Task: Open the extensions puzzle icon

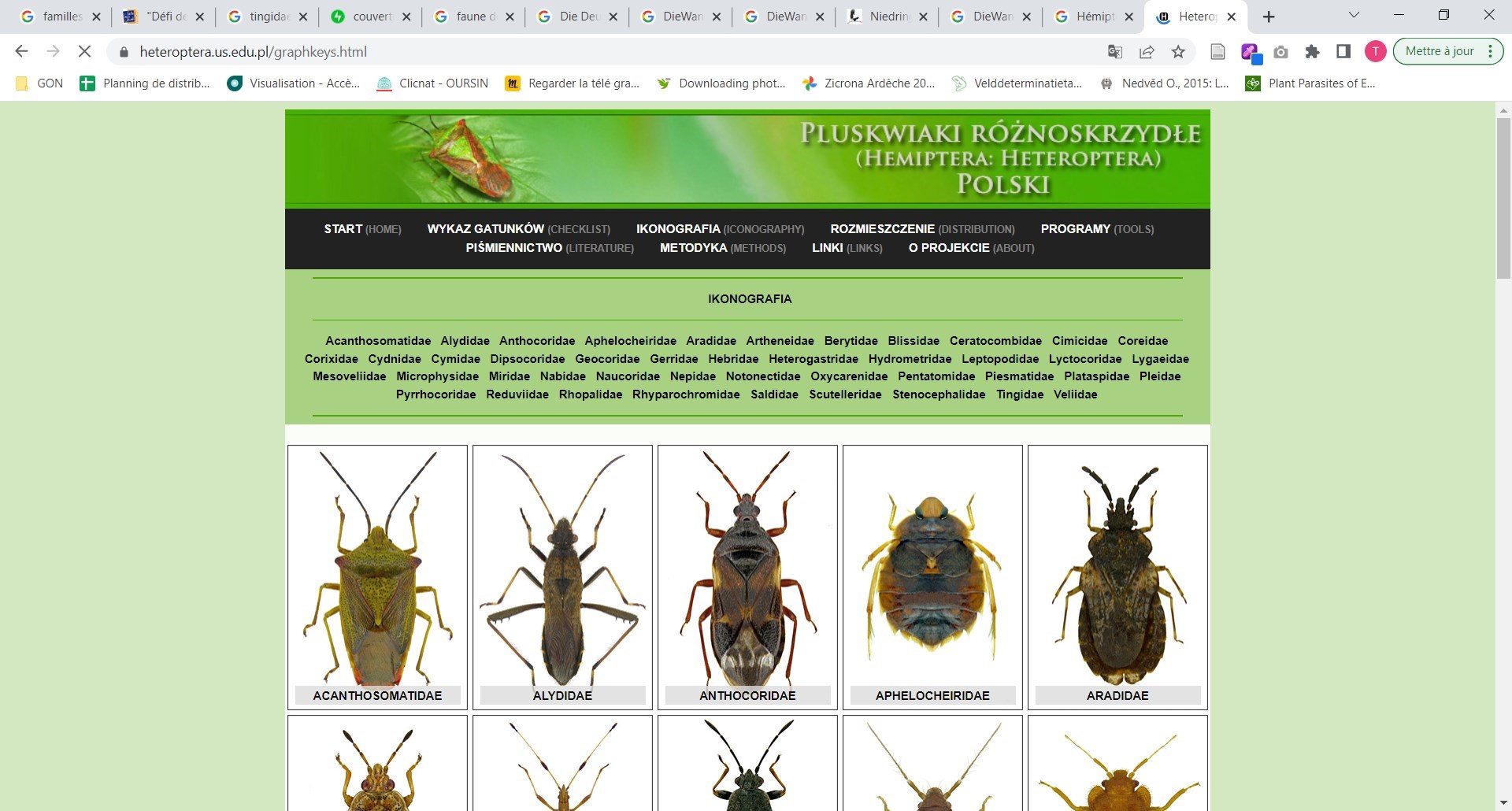Action: [1312, 51]
